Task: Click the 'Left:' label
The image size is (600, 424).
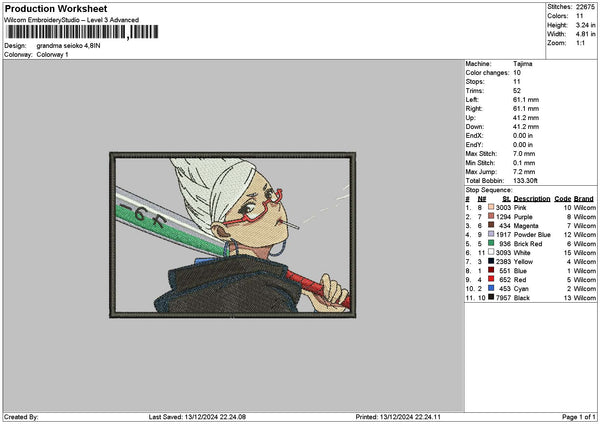Action: (472, 99)
